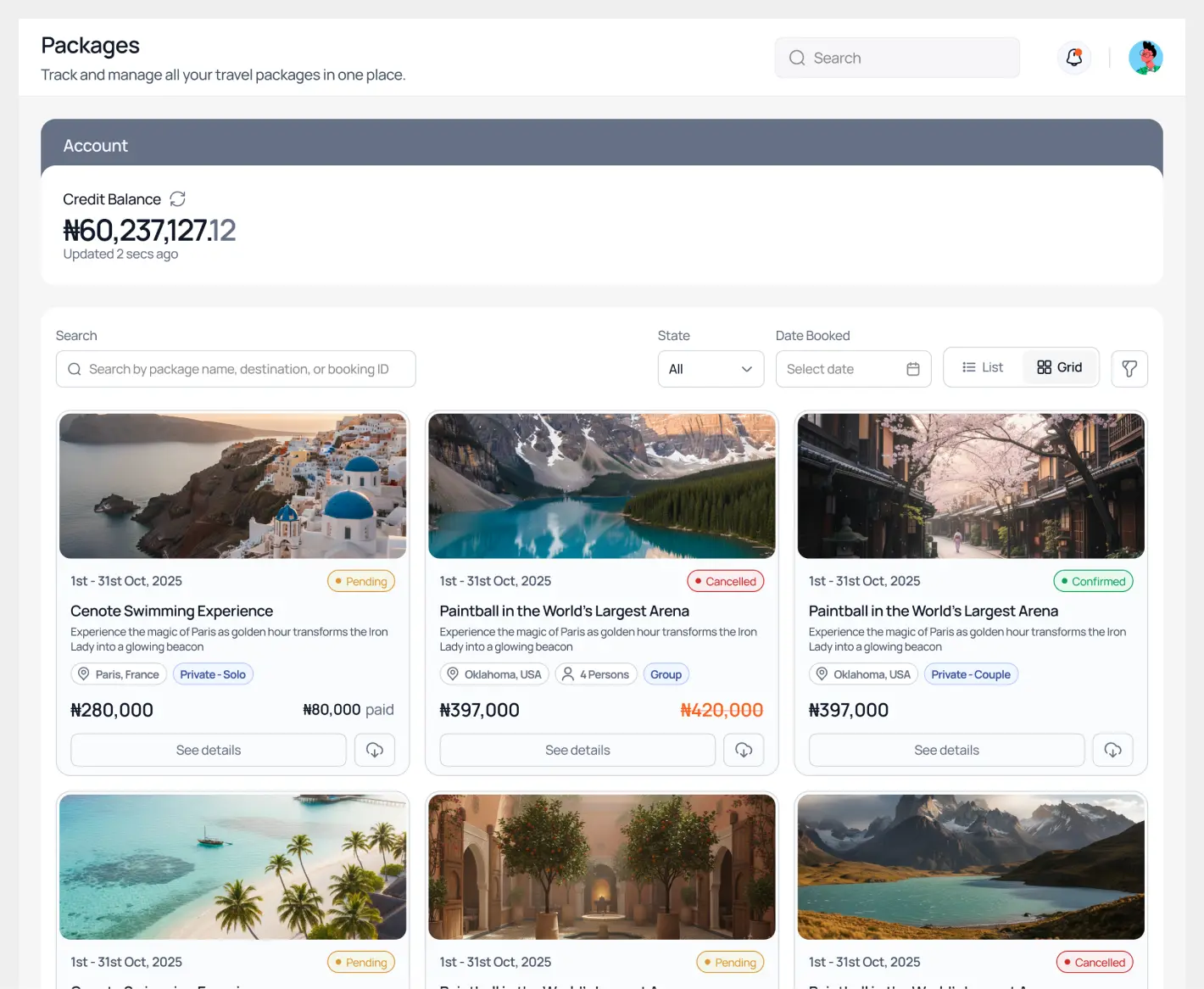Download the Confirmed Paintball package
The width and height of the screenshot is (1204, 989).
click(x=1113, y=750)
